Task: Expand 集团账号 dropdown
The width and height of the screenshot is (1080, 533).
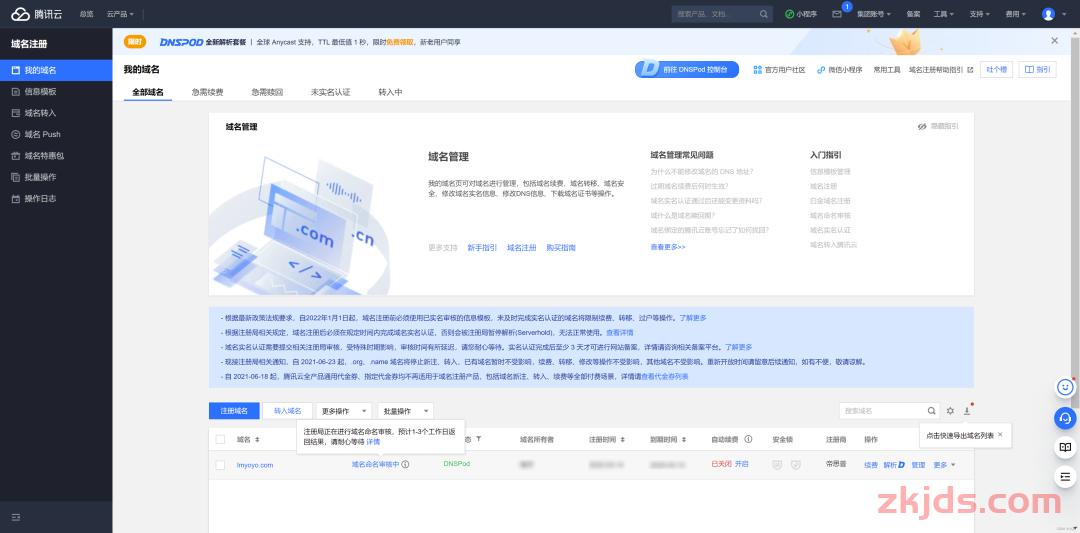Action: (874, 14)
